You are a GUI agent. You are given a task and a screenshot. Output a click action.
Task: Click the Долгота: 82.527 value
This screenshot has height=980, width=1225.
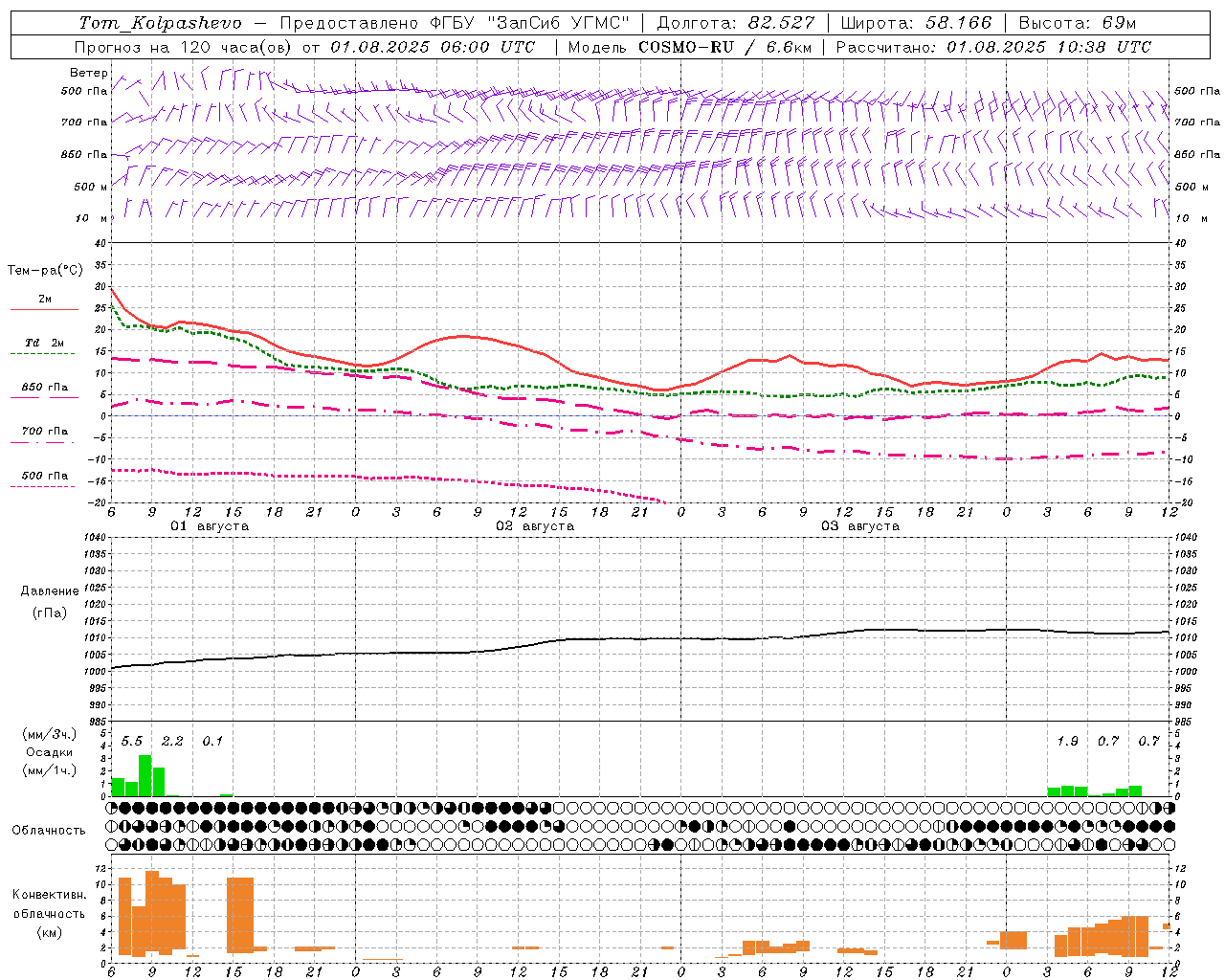point(736,23)
